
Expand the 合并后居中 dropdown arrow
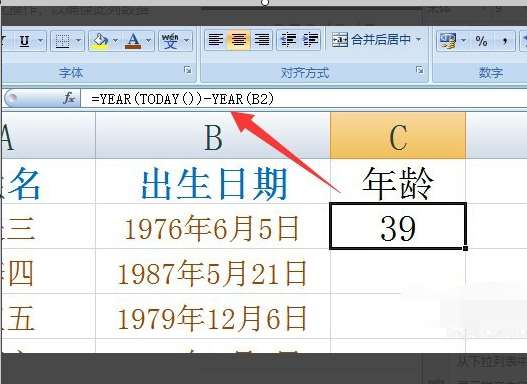[x=419, y=40]
